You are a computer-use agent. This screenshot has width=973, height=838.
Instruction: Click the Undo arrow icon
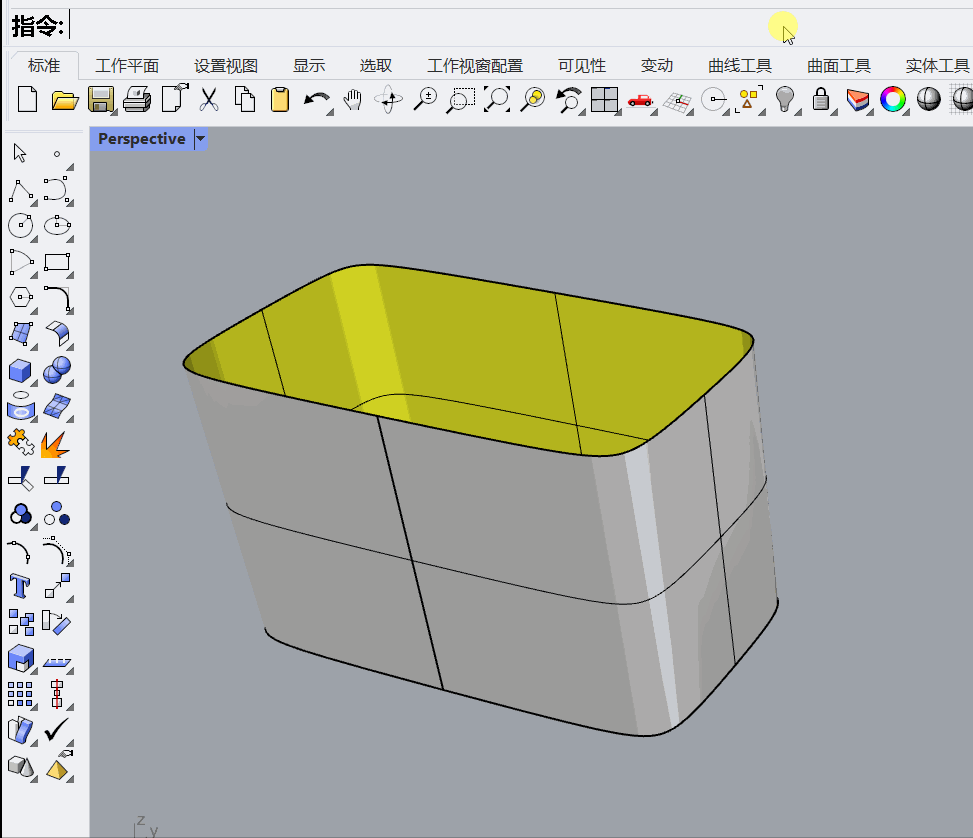coord(316,100)
